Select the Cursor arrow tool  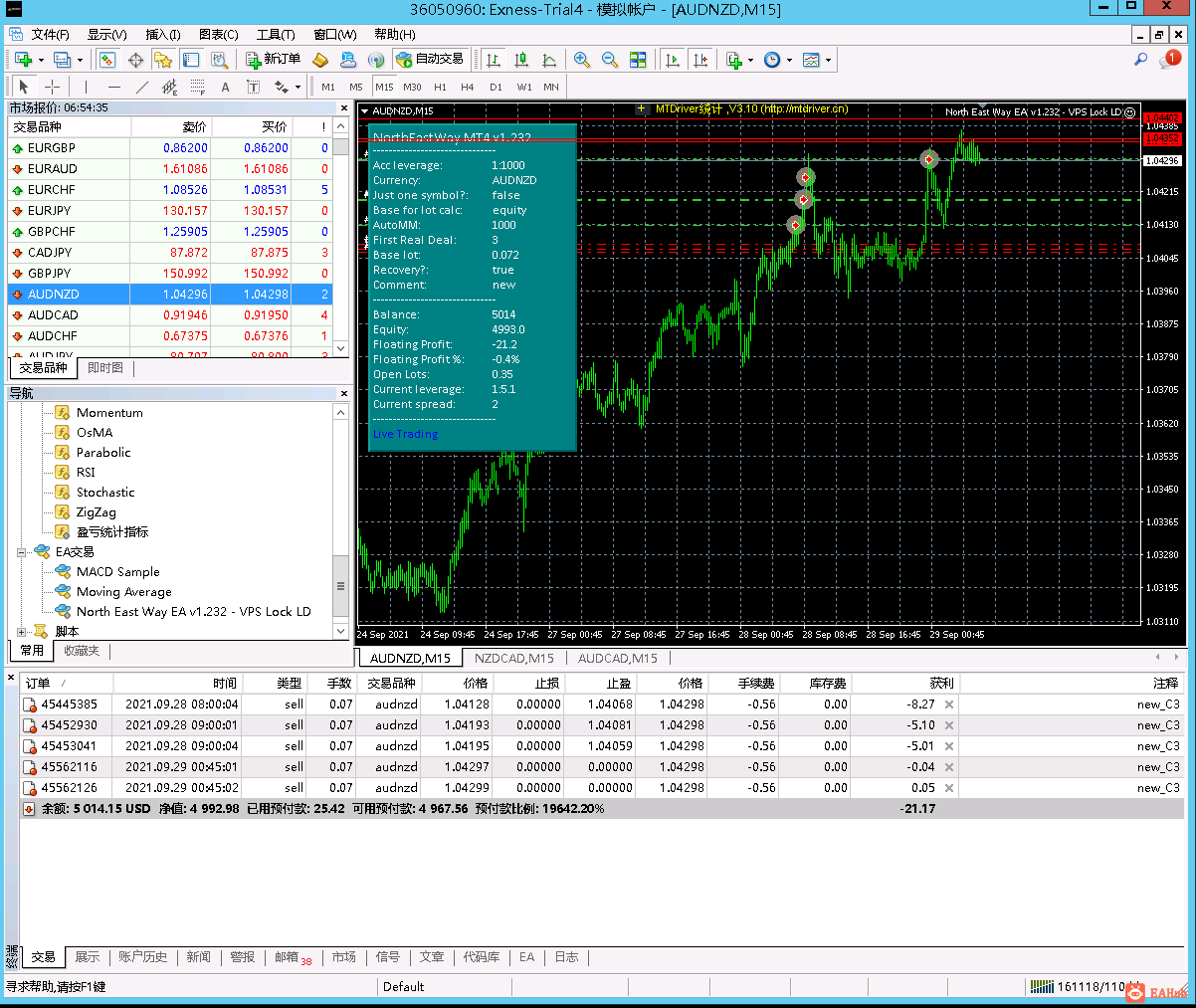coord(24,87)
